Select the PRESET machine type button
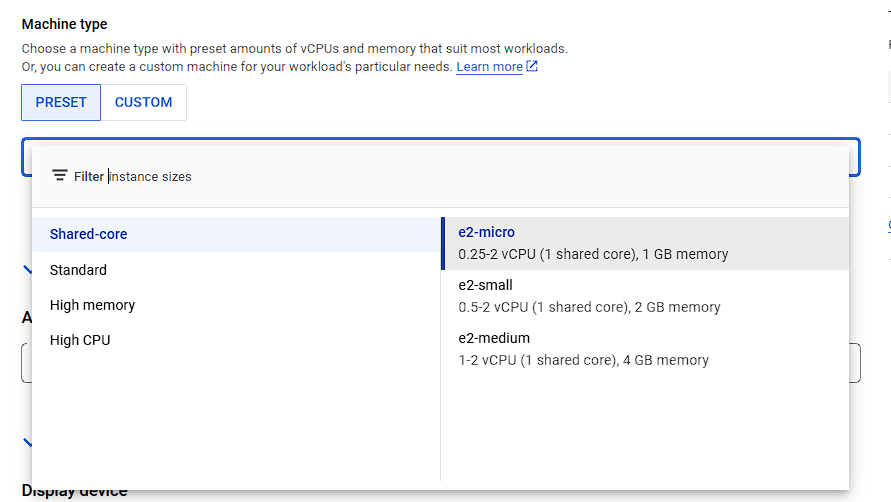The width and height of the screenshot is (891, 502). point(61,102)
